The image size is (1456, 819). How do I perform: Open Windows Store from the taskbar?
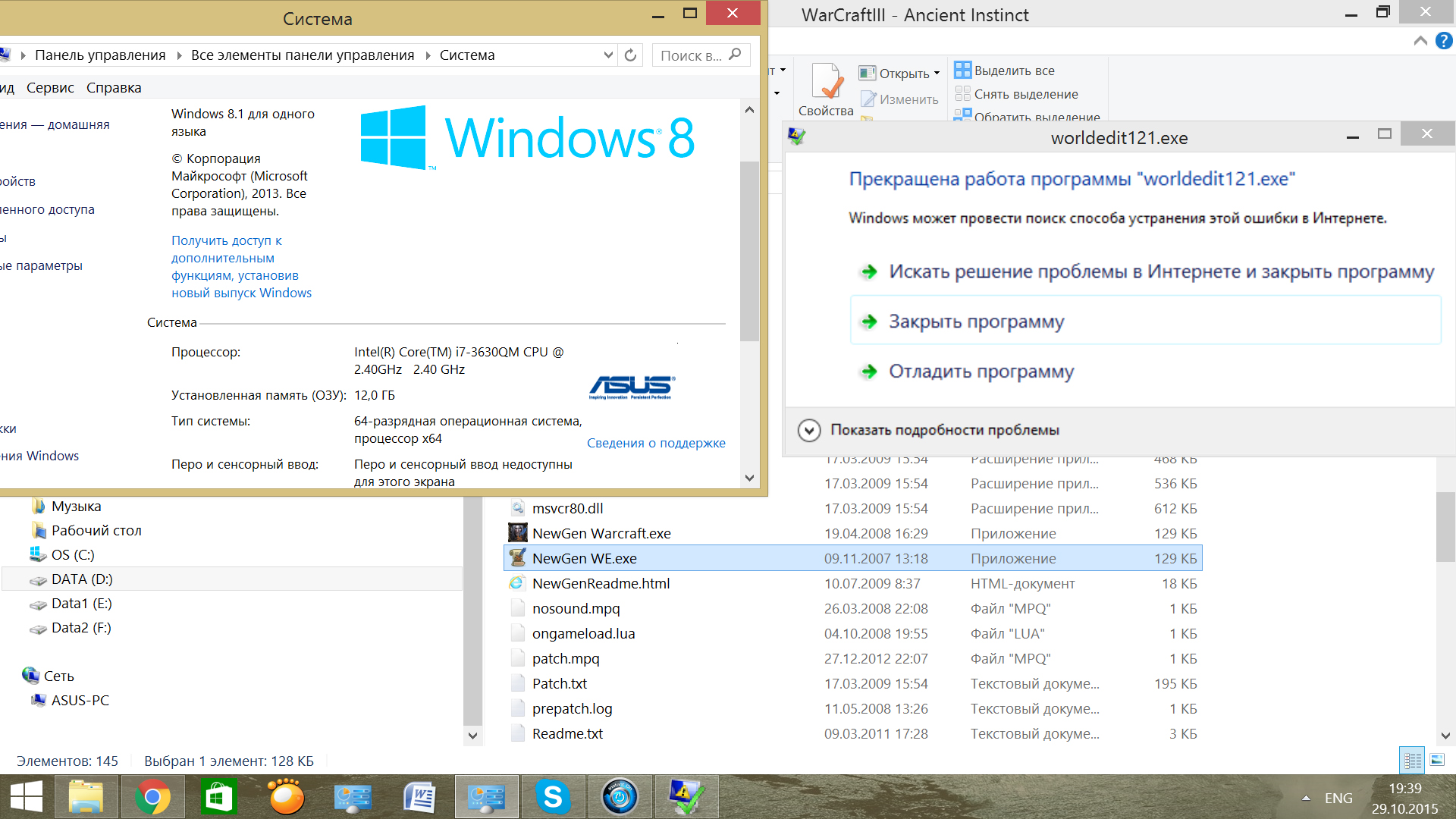point(219,797)
